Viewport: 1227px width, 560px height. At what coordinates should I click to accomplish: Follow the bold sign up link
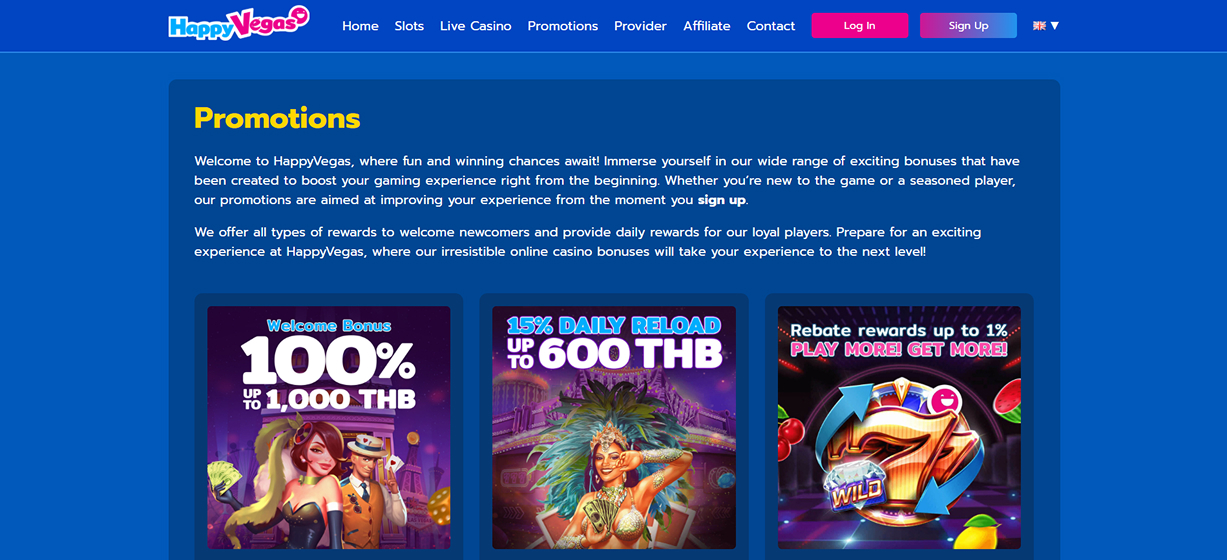[x=722, y=200]
